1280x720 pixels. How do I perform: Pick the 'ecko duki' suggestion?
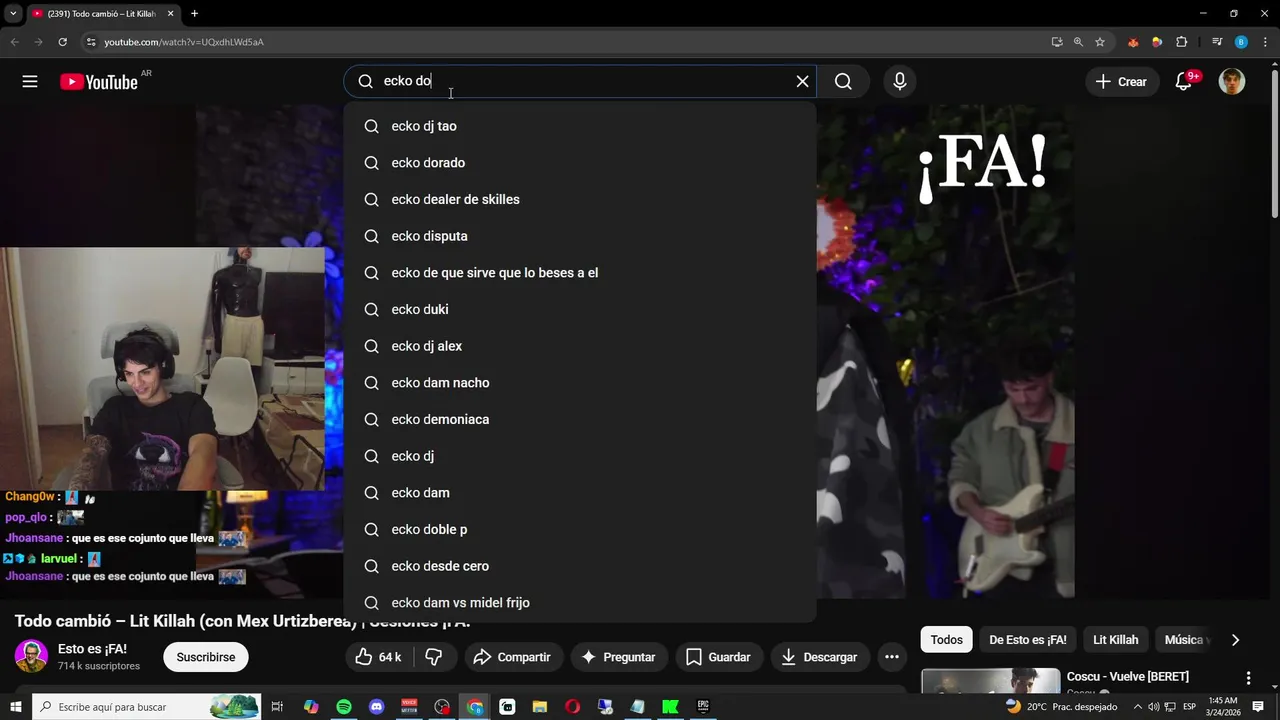580,309
